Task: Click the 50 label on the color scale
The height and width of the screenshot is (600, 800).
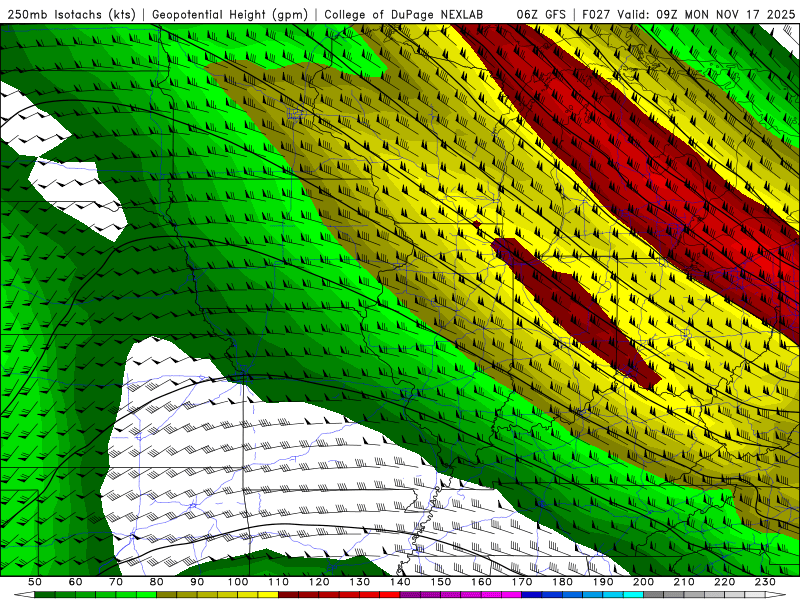Action: 35,582
